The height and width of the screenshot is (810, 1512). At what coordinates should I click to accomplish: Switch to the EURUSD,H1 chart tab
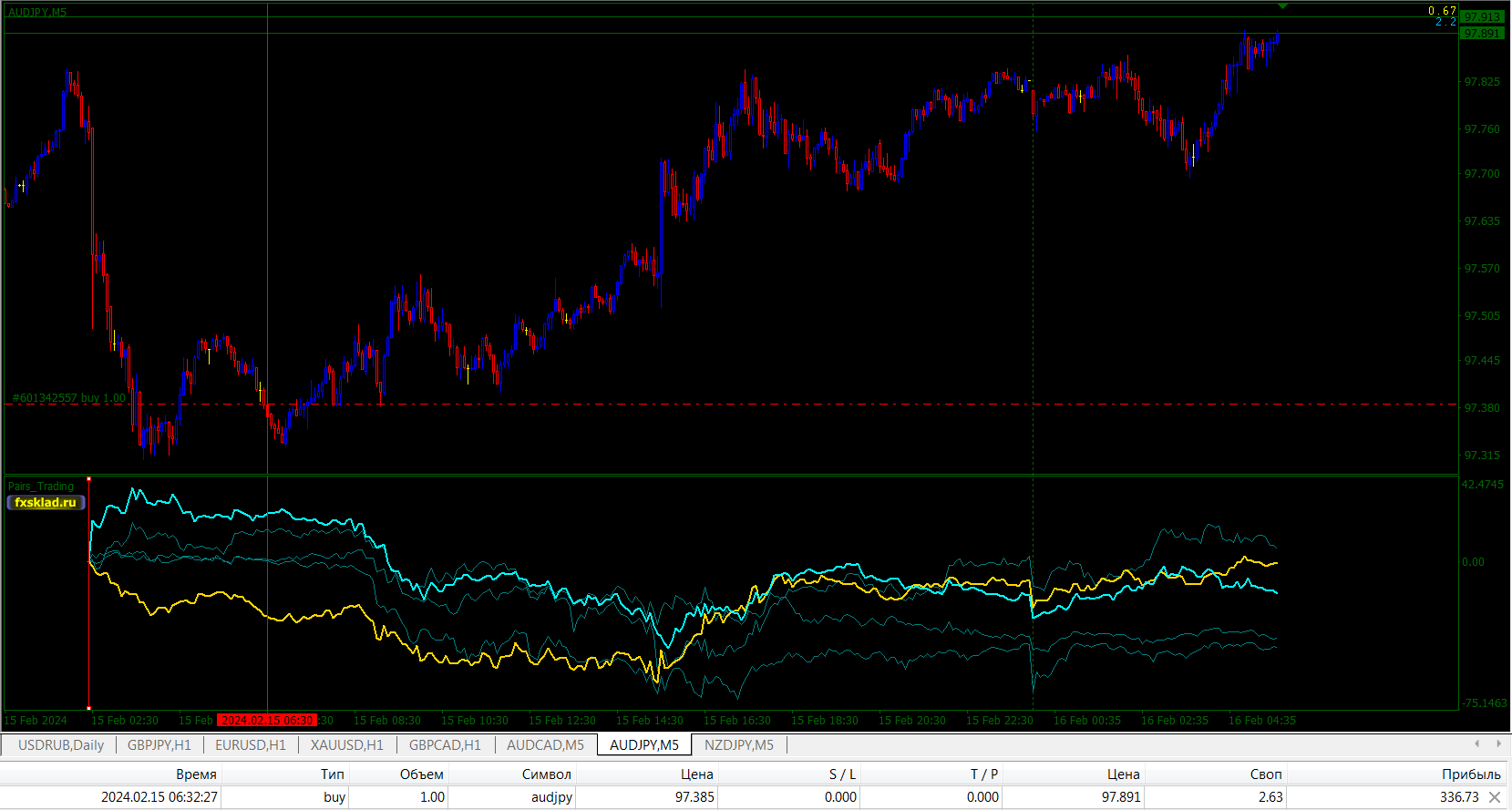pyautogui.click(x=251, y=745)
